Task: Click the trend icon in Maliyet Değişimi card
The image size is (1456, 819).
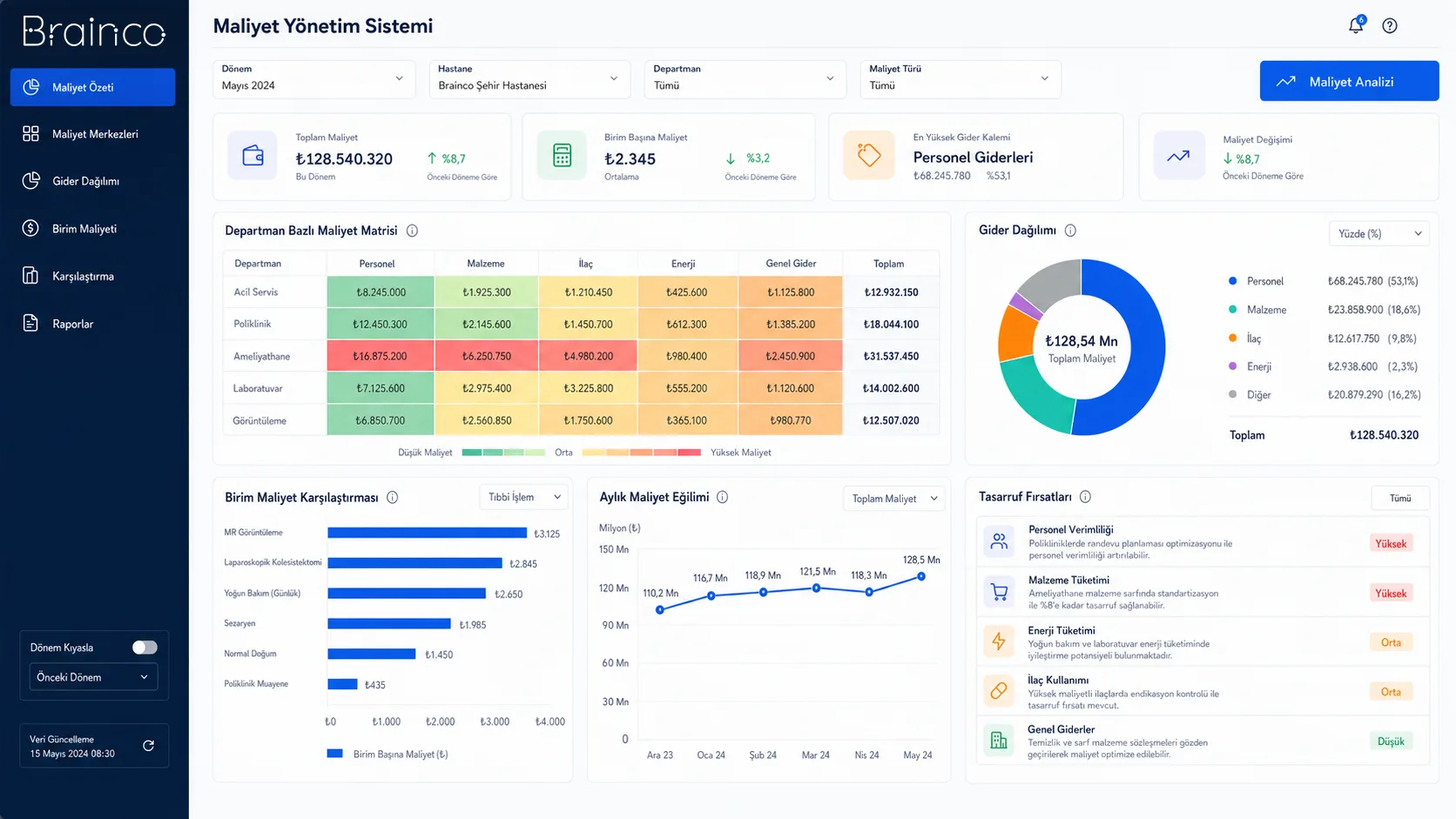Action: pyautogui.click(x=1178, y=156)
